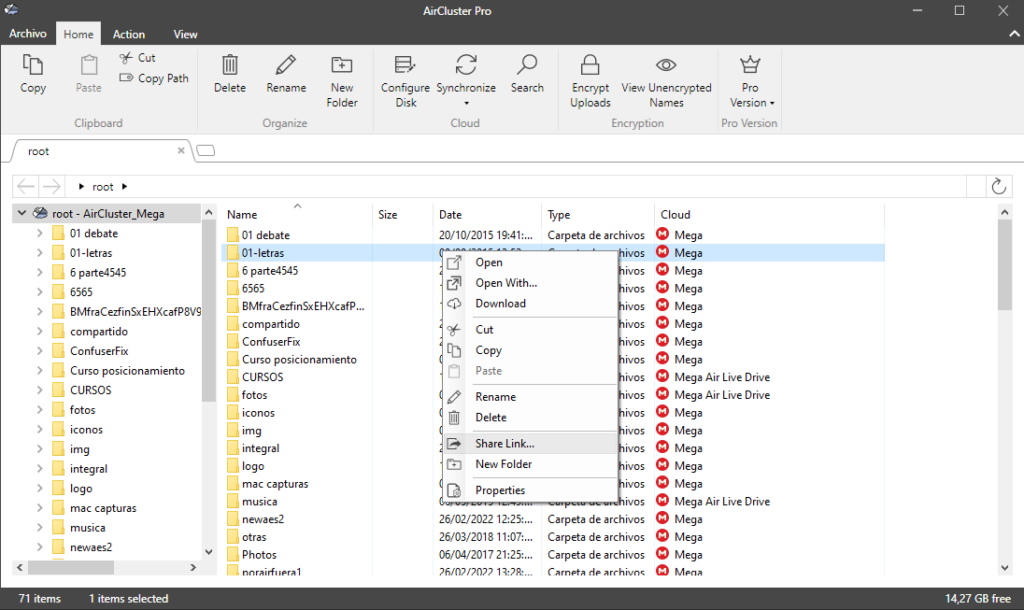Click Cut in the Clipboard ribbon group
The image size is (1024, 610).
point(137,58)
